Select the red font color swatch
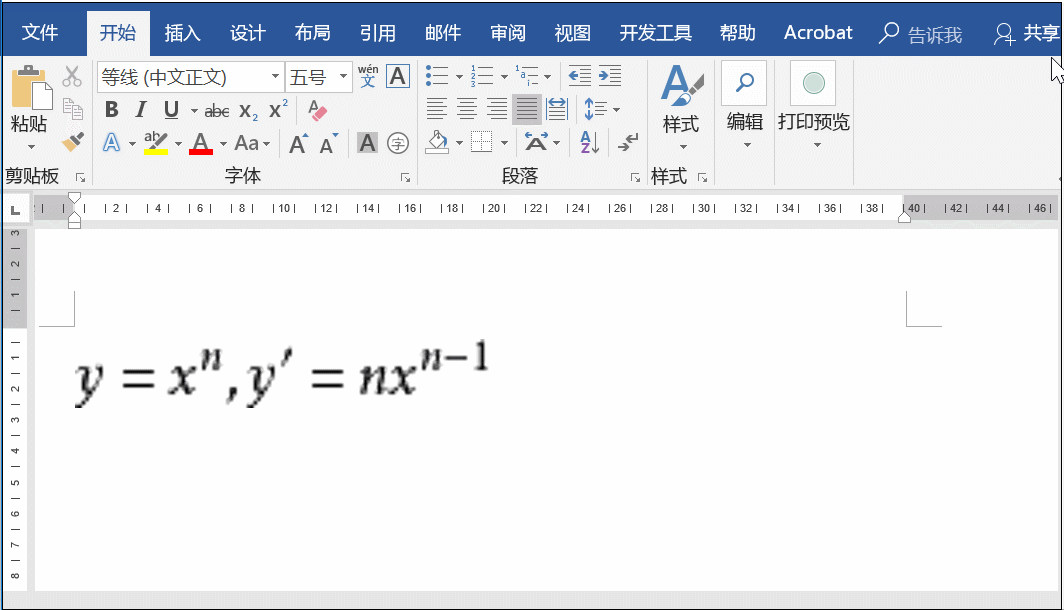Viewport: 1064px width, 610px height. click(200, 143)
